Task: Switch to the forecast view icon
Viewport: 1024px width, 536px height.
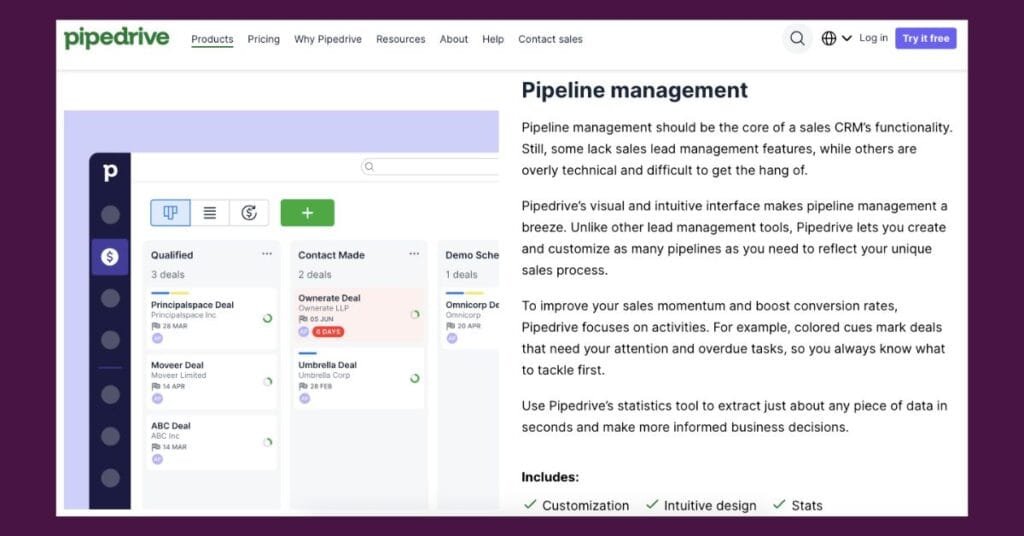Action: [x=249, y=213]
